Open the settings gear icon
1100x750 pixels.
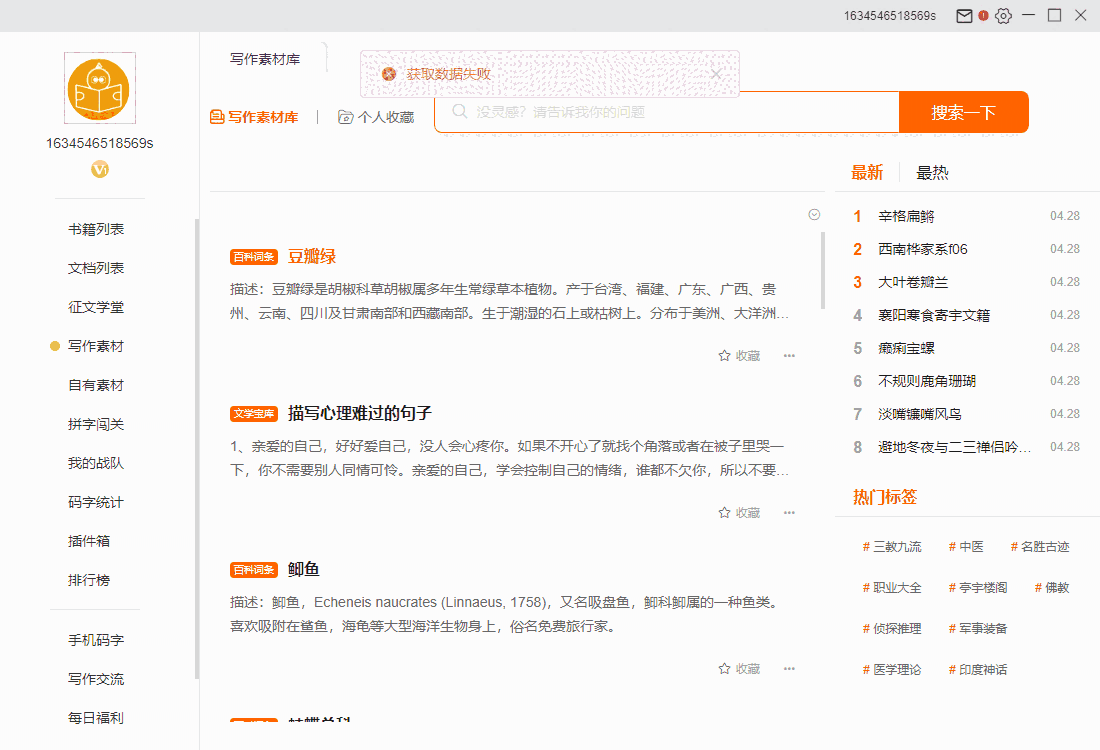pyautogui.click(x=1003, y=15)
